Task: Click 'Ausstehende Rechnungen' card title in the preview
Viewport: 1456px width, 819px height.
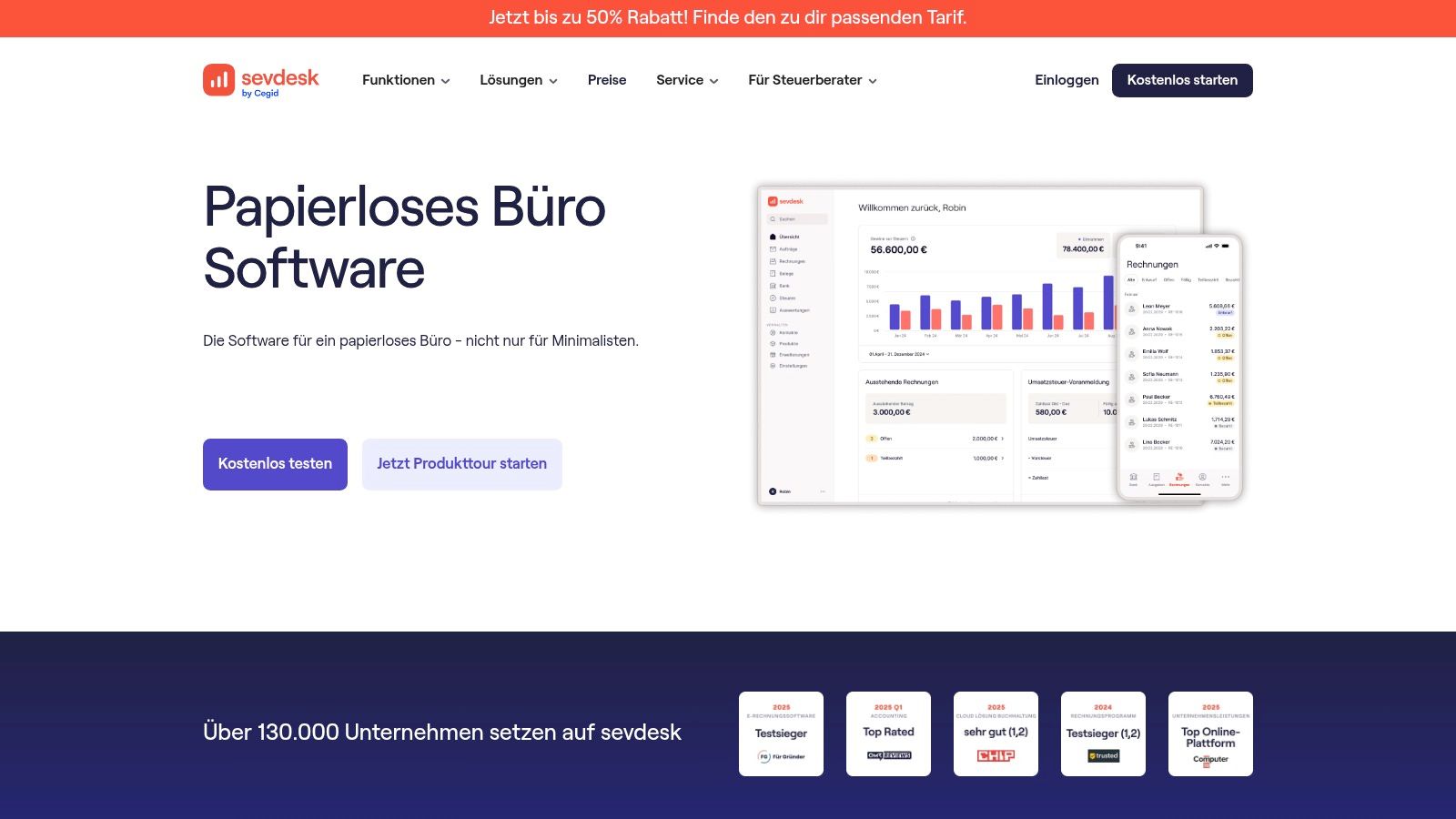Action: click(902, 382)
